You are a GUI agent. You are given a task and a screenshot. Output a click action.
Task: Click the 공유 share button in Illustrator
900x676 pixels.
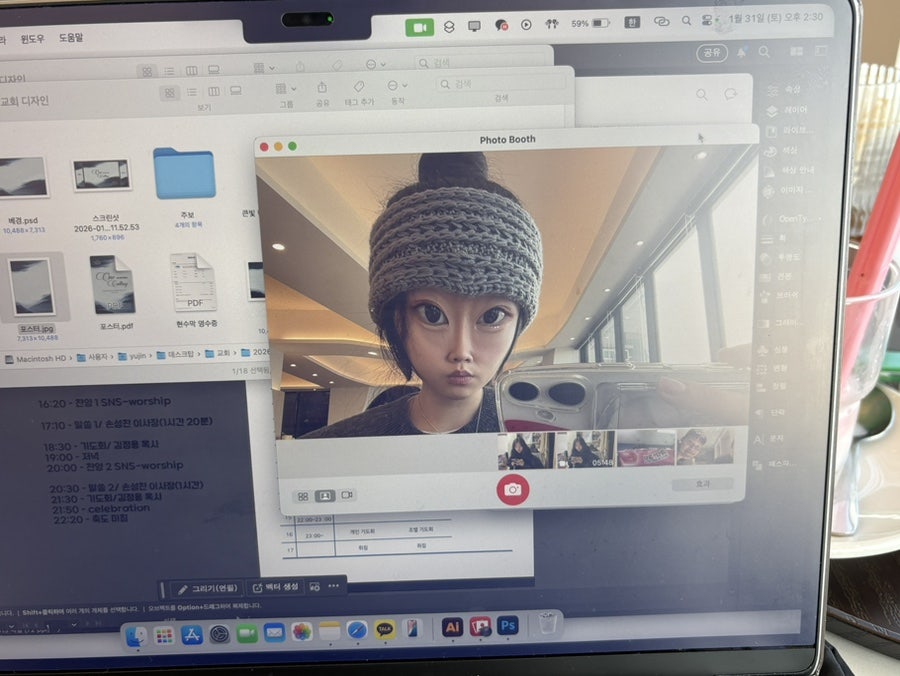[x=712, y=52]
